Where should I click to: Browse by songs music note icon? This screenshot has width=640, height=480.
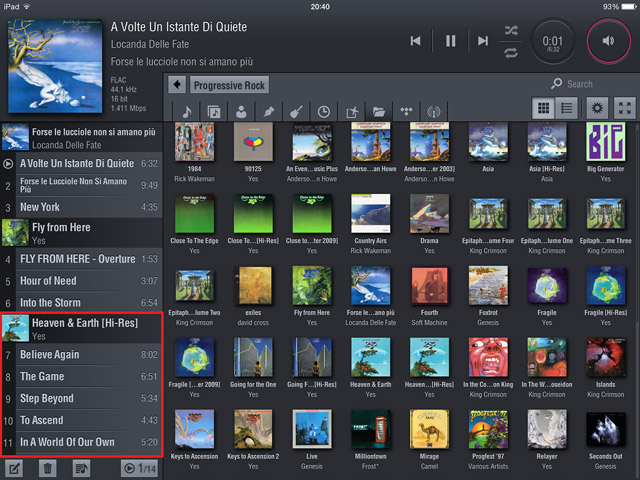[187, 111]
